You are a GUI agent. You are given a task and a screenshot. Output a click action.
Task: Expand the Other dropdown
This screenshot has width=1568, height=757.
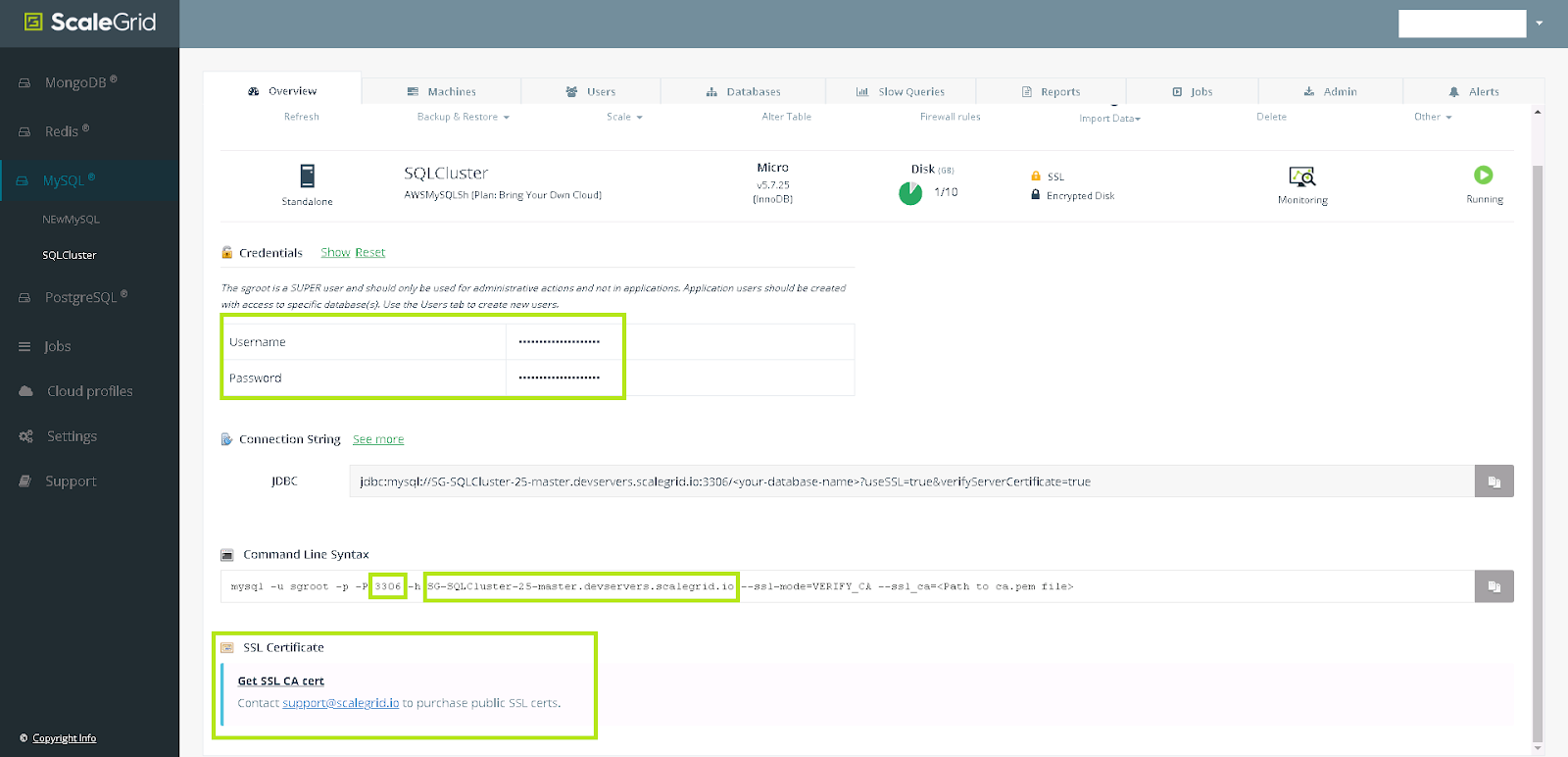(1433, 117)
